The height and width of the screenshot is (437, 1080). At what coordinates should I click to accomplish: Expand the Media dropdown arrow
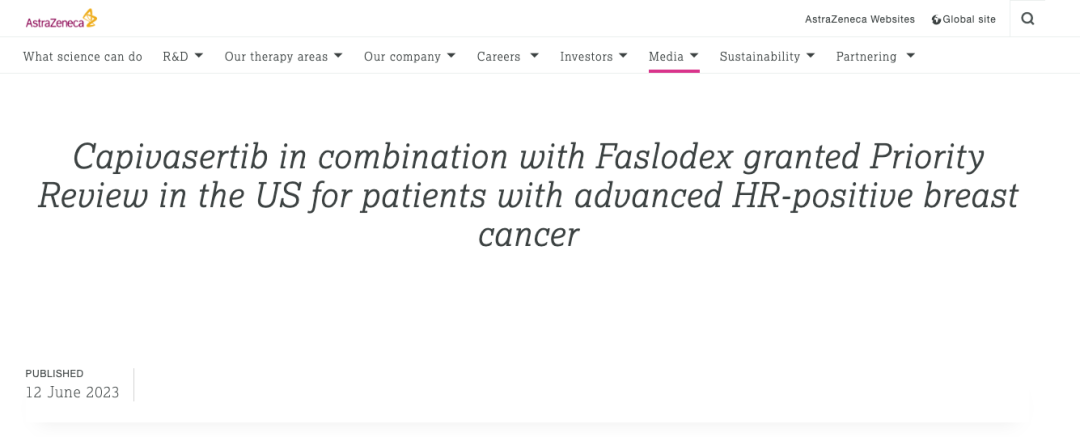coord(694,56)
